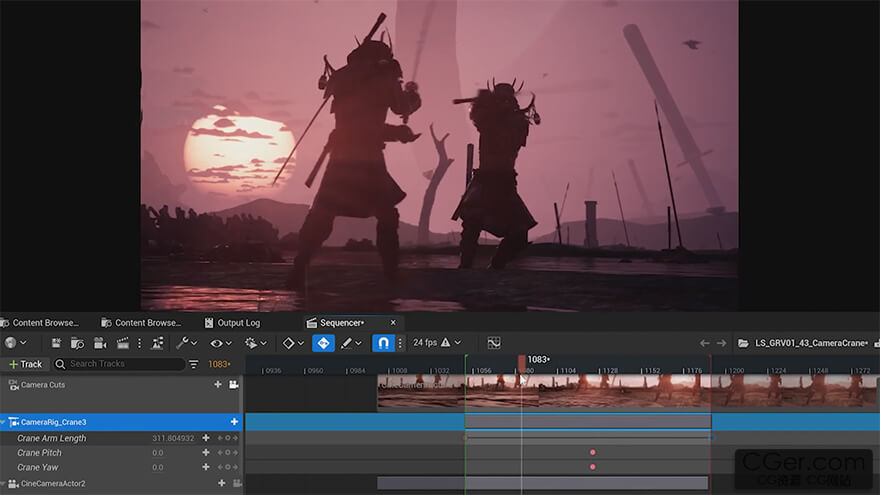880x495 pixels.
Task: Switch to the Output Log tab
Action: [x=232, y=323]
